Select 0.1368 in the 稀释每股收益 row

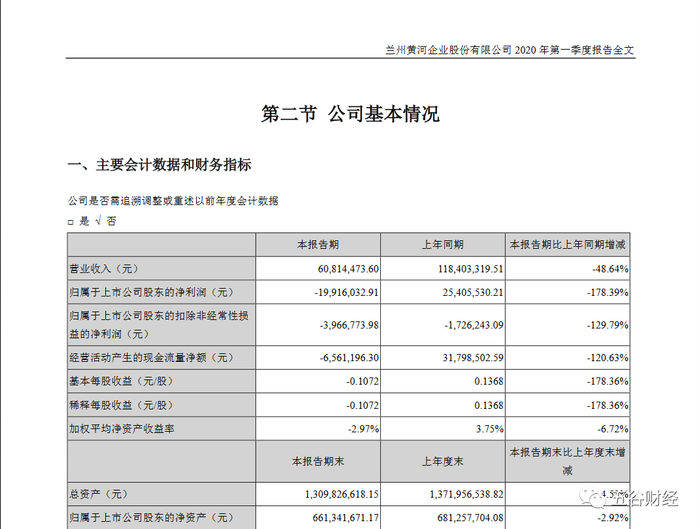[x=489, y=405]
